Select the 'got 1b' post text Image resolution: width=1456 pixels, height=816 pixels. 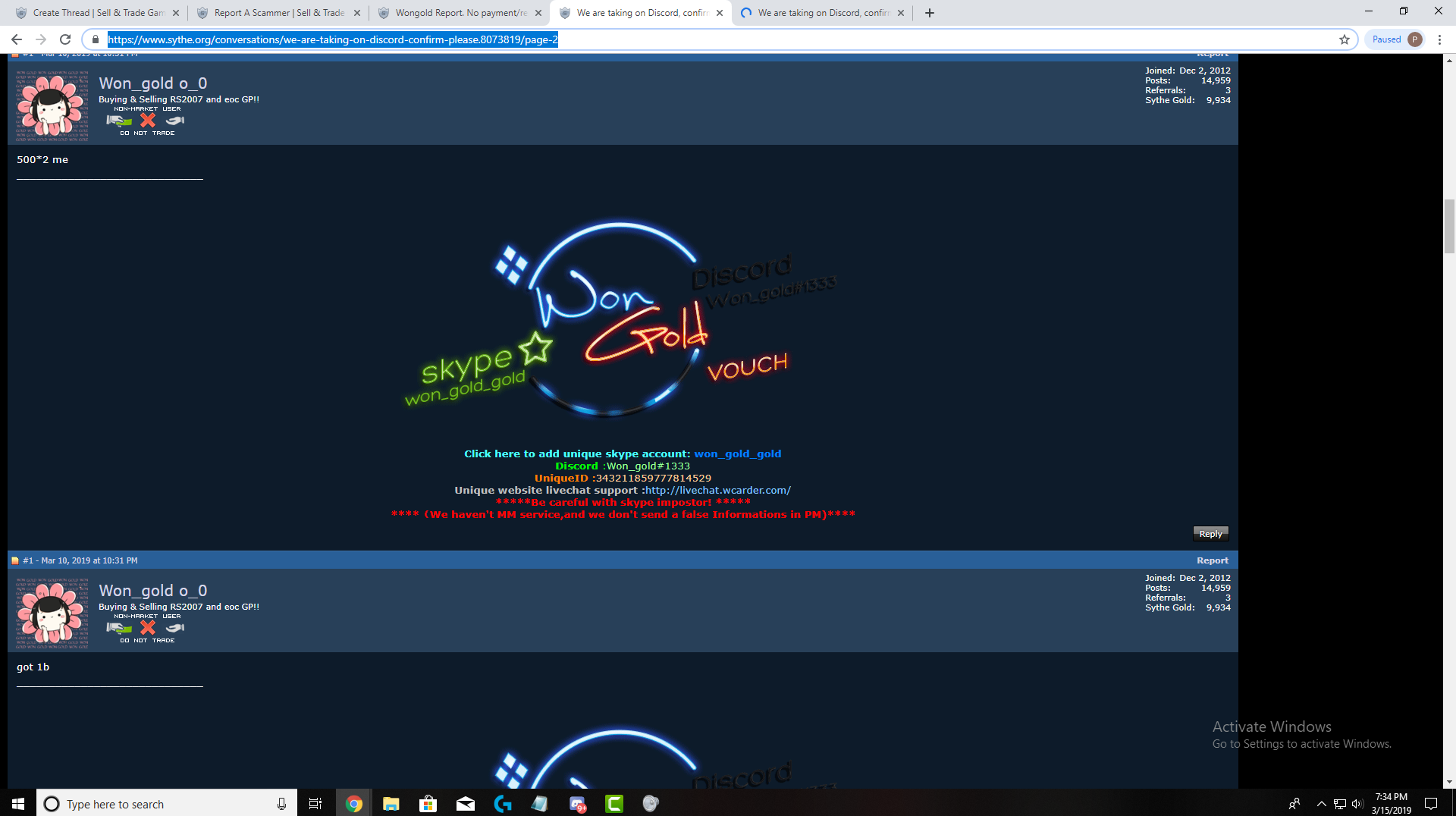click(x=33, y=667)
